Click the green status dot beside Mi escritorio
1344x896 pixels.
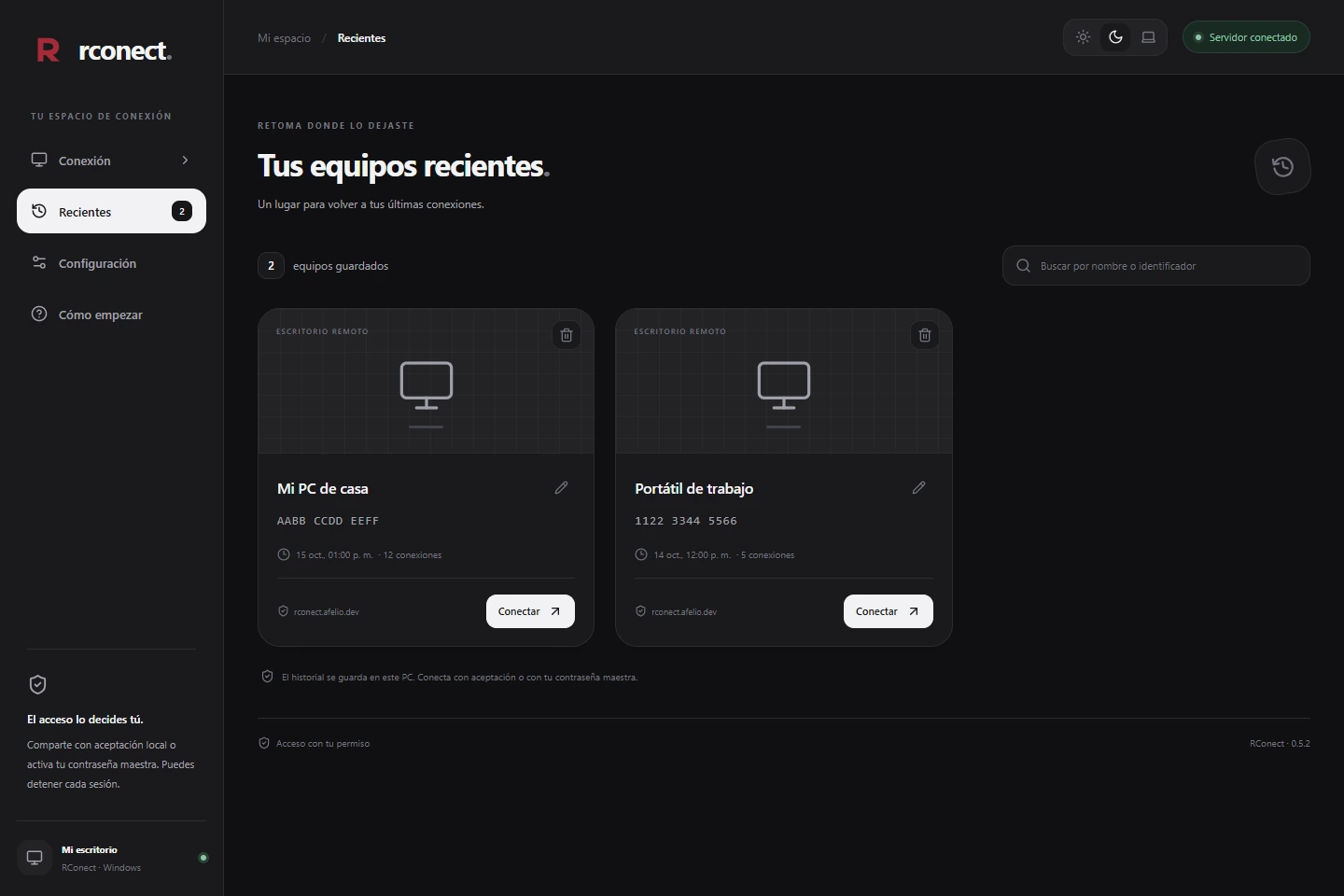point(203,858)
